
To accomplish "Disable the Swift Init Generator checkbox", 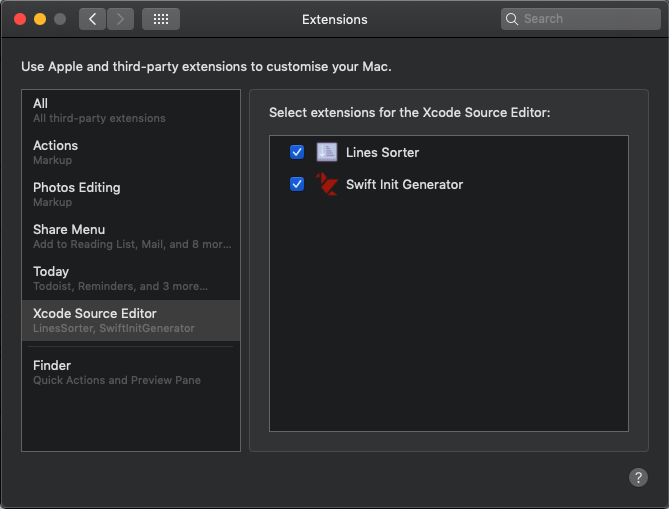I will click(x=297, y=184).
